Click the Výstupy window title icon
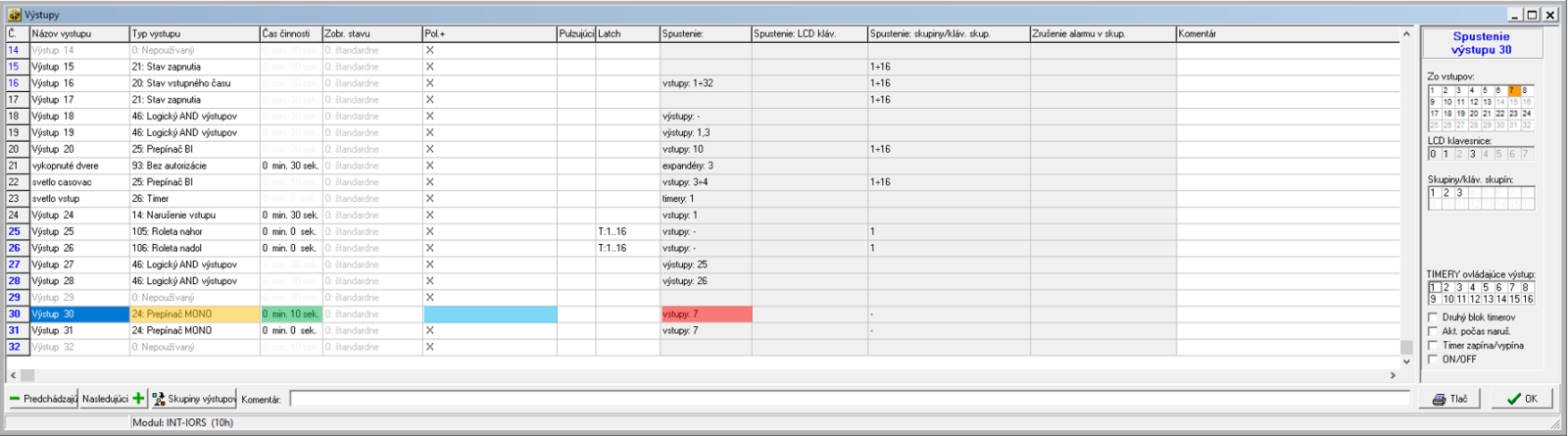Screen dimensions: 1568x436 [x=14, y=15]
